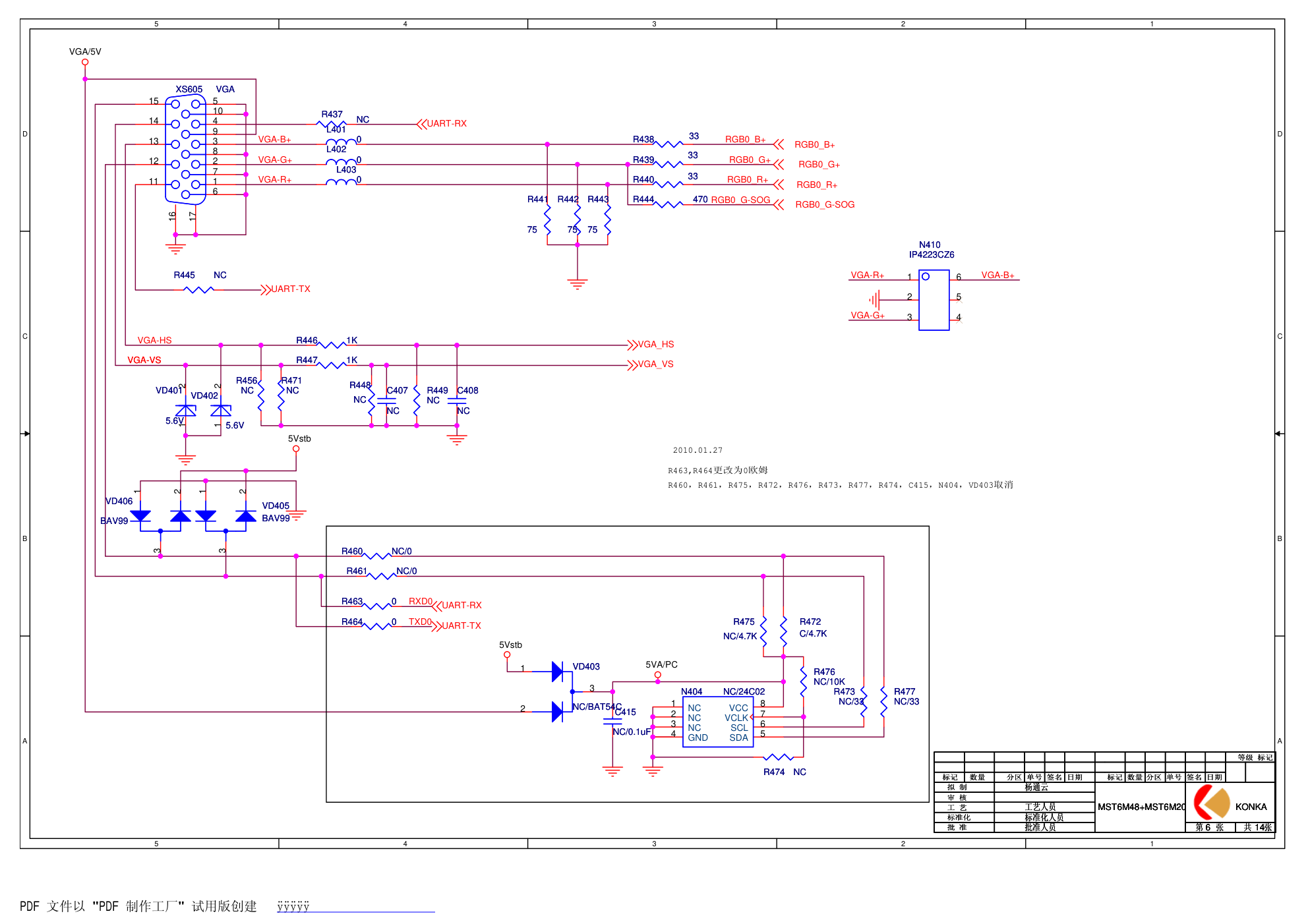Screen dimensions: 1308x924
Task: Select resistor label R437
Action: (332, 114)
